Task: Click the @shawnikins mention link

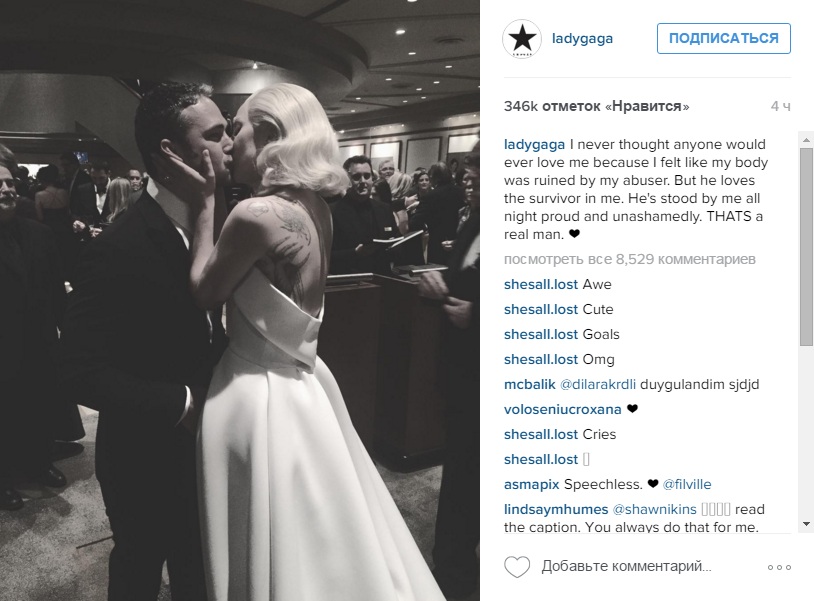Action: [654, 510]
